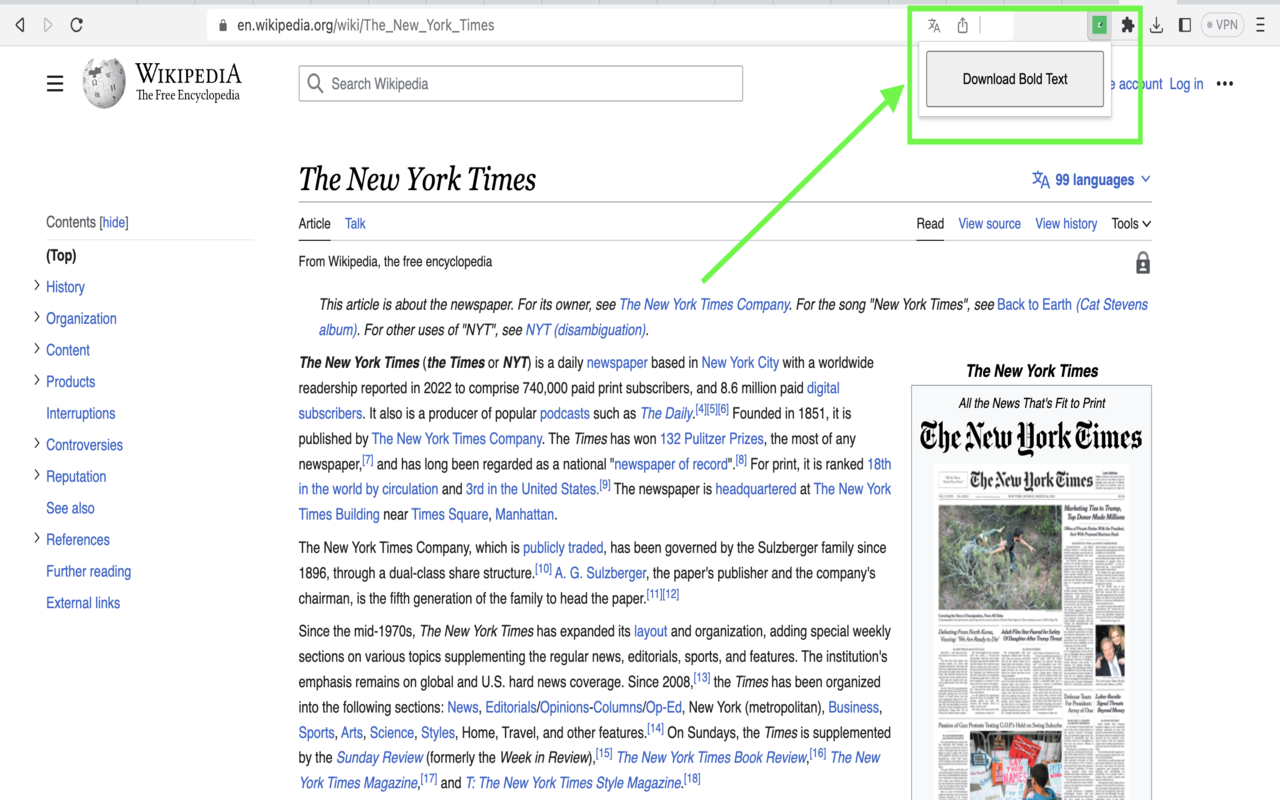Reload the page with the refresh icon
This screenshot has width=1280, height=800.
[76, 25]
